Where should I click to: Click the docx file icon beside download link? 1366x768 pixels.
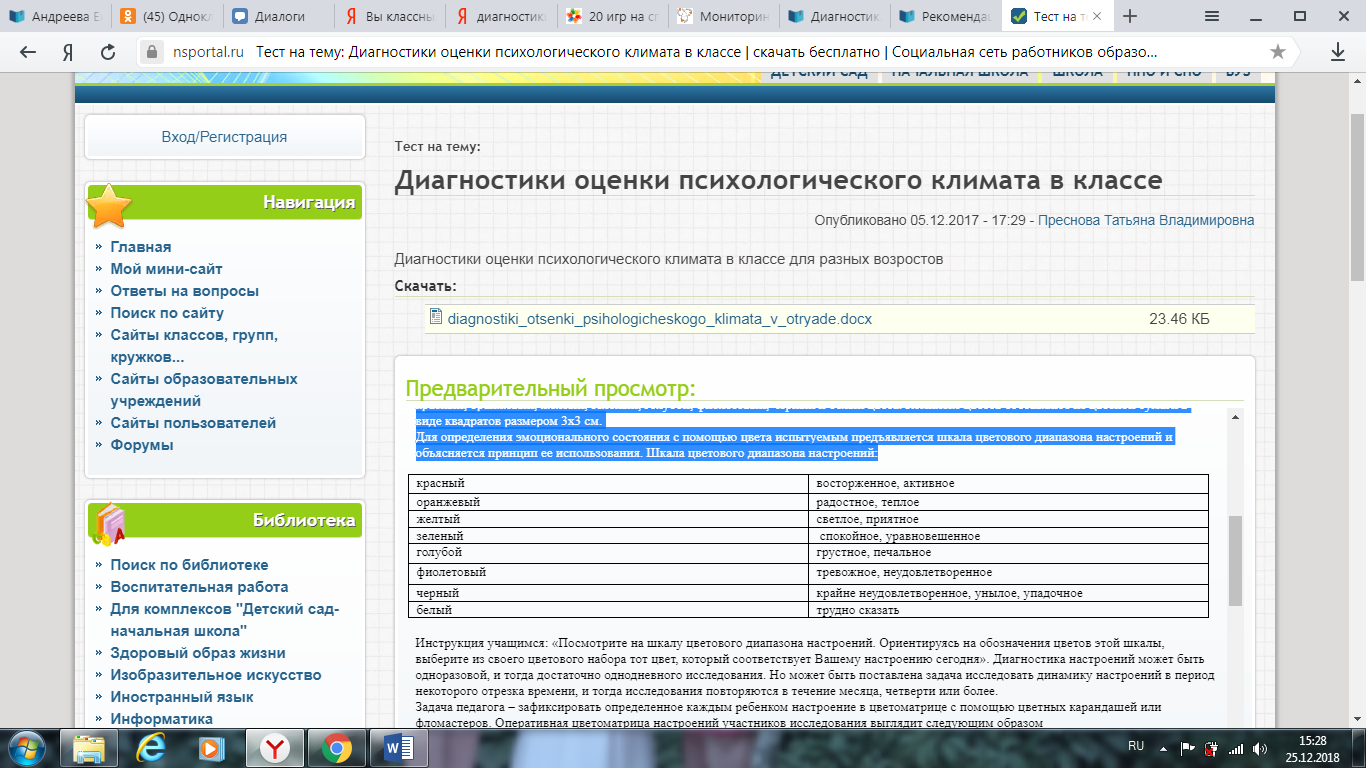(x=436, y=318)
